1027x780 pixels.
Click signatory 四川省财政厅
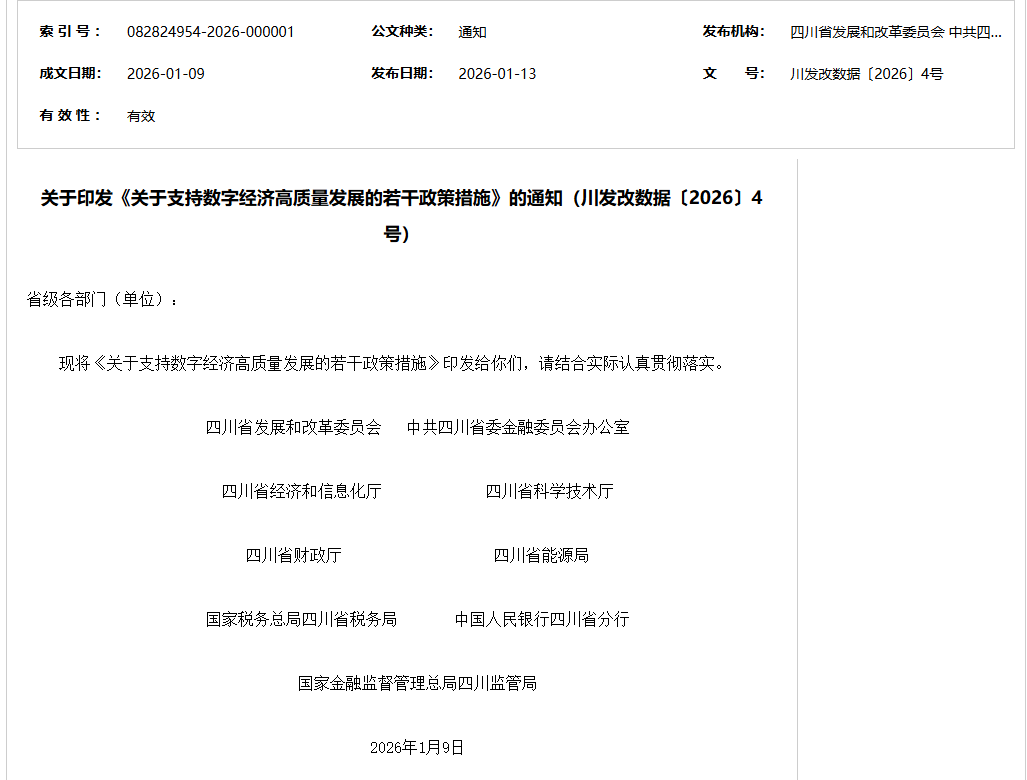click(x=293, y=555)
